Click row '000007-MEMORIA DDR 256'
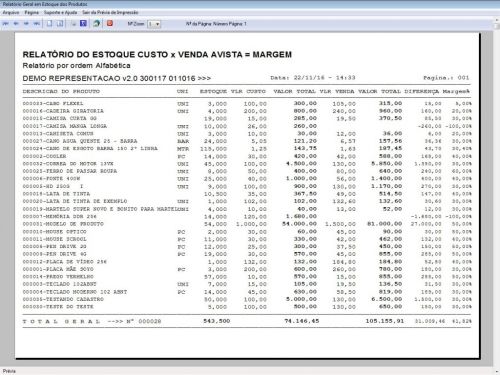This screenshot has width=500, height=375. 247,216
